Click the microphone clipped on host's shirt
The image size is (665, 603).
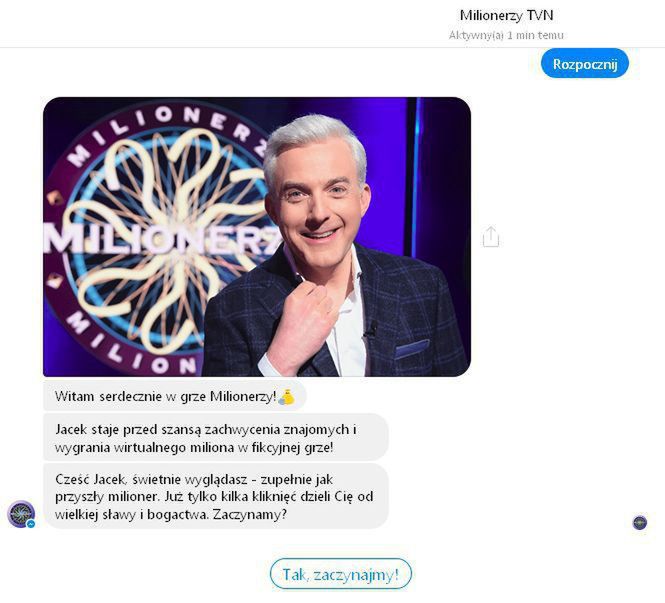coord(370,329)
